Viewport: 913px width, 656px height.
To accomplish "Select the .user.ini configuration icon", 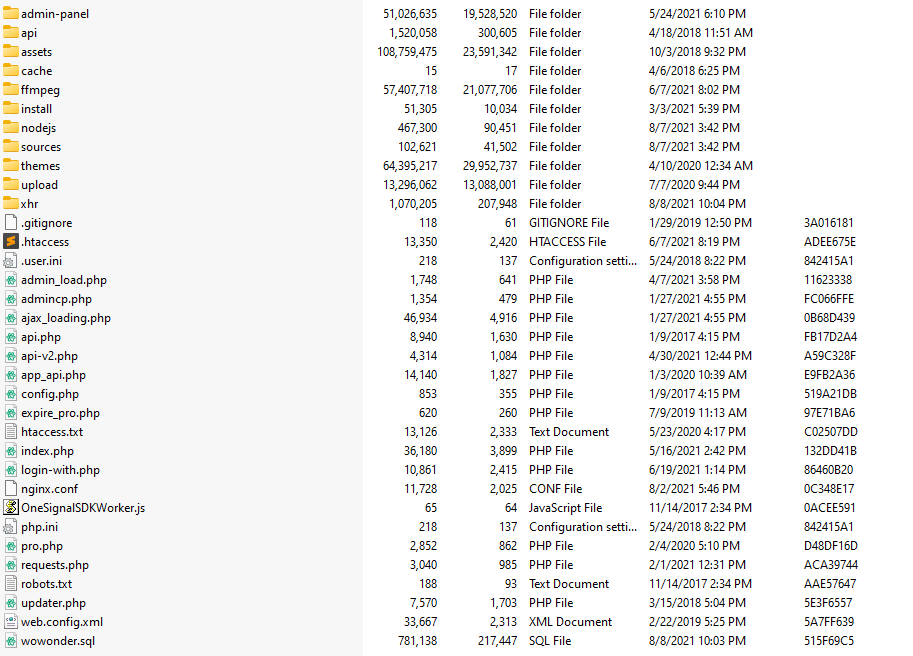I will tap(11, 261).
